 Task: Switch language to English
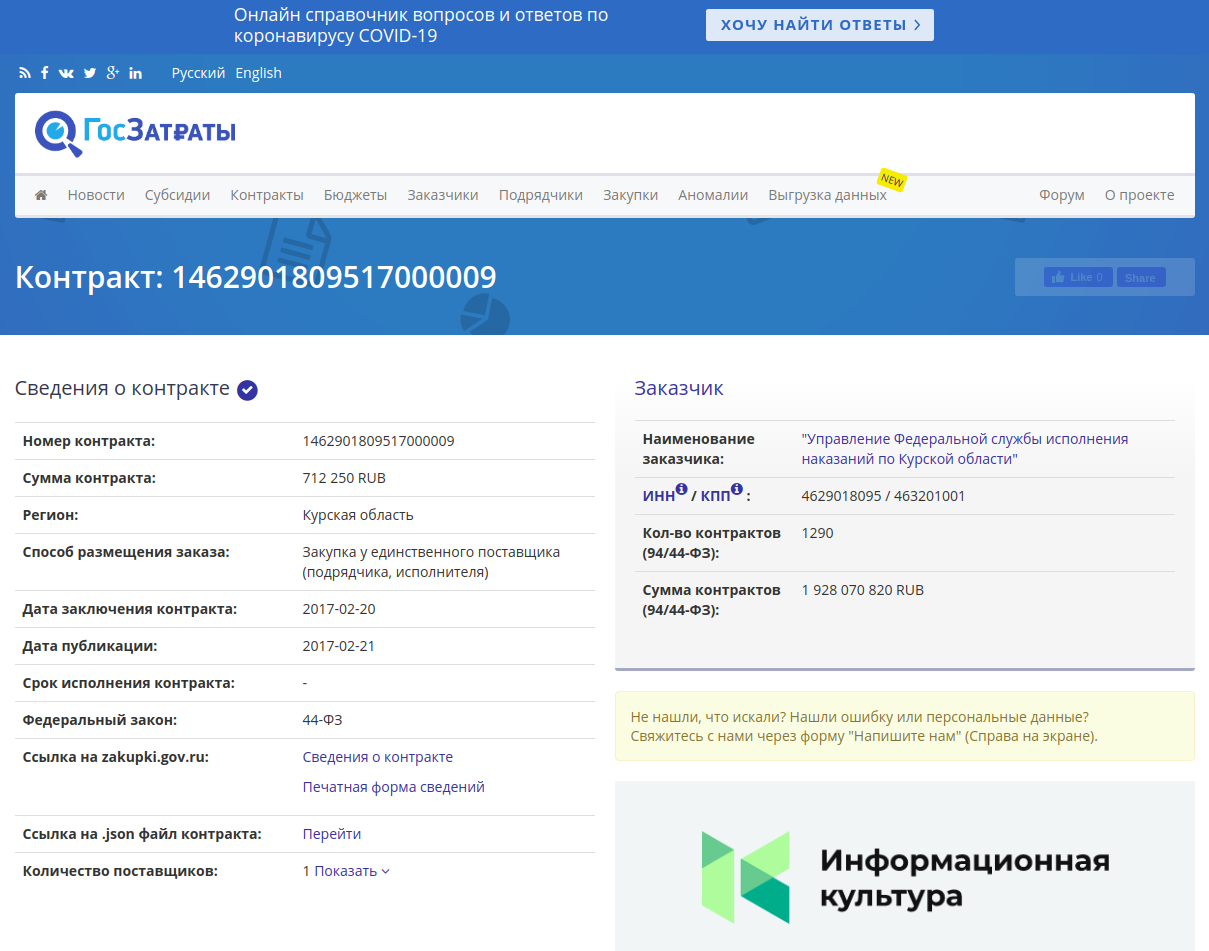[258, 73]
